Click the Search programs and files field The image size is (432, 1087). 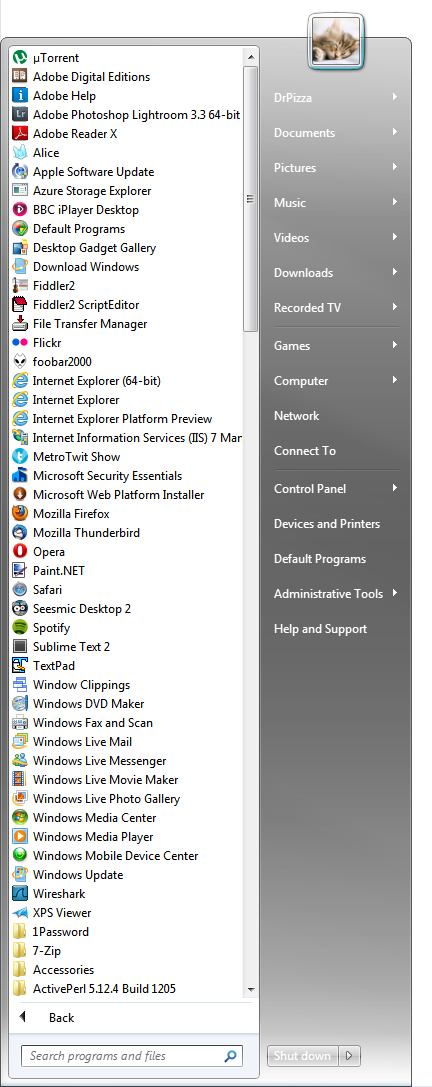(132, 1056)
